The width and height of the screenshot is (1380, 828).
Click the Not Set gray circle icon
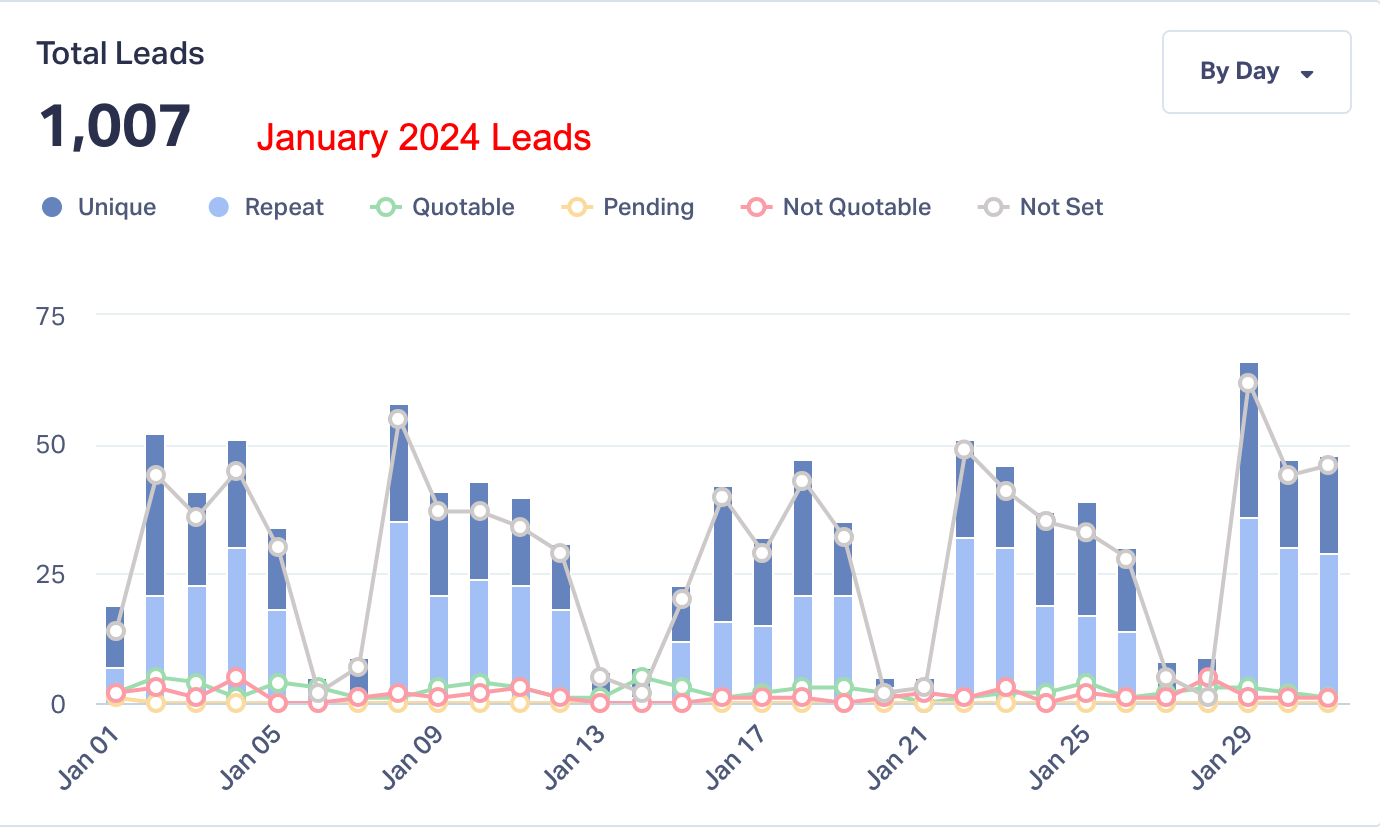993,207
